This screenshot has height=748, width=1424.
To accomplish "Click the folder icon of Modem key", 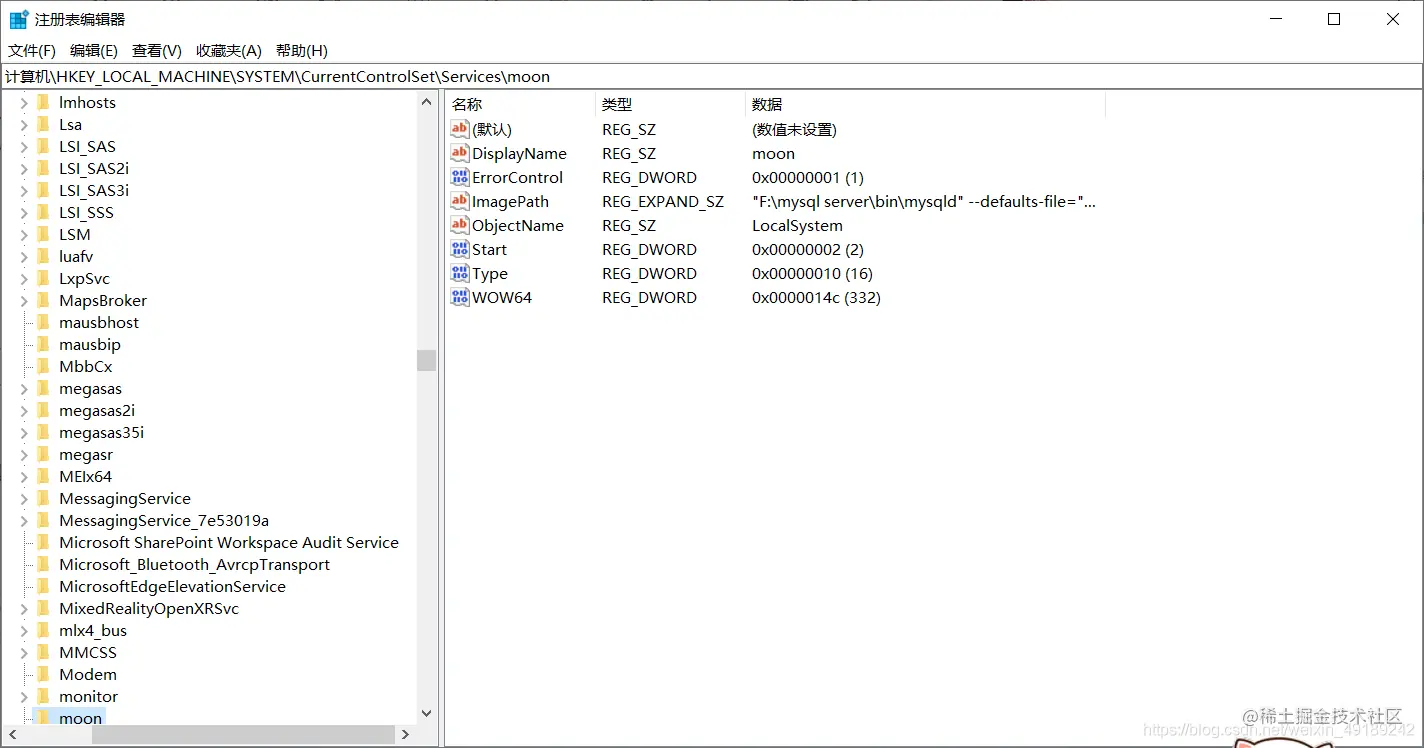I will (43, 674).
